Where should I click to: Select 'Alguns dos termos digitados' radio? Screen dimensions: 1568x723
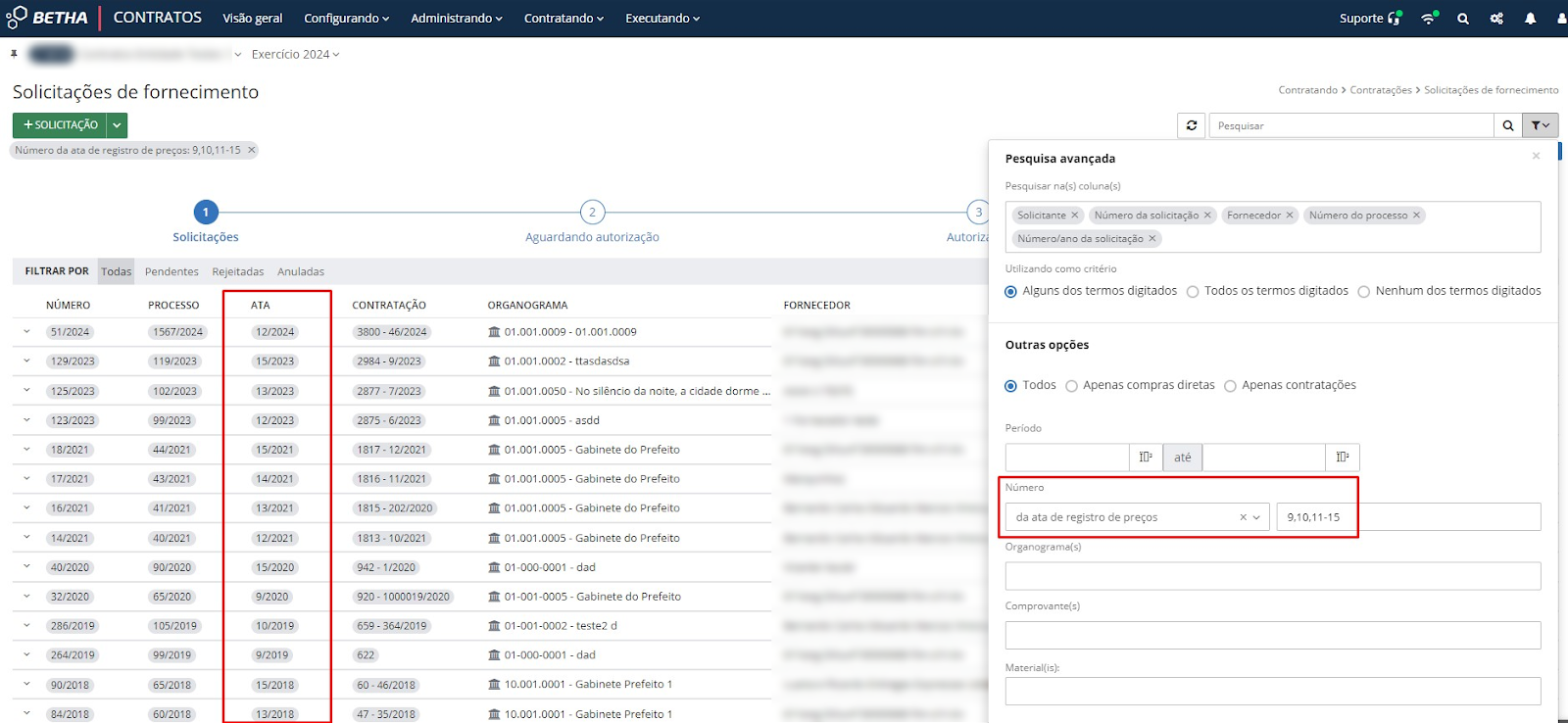tap(1010, 291)
